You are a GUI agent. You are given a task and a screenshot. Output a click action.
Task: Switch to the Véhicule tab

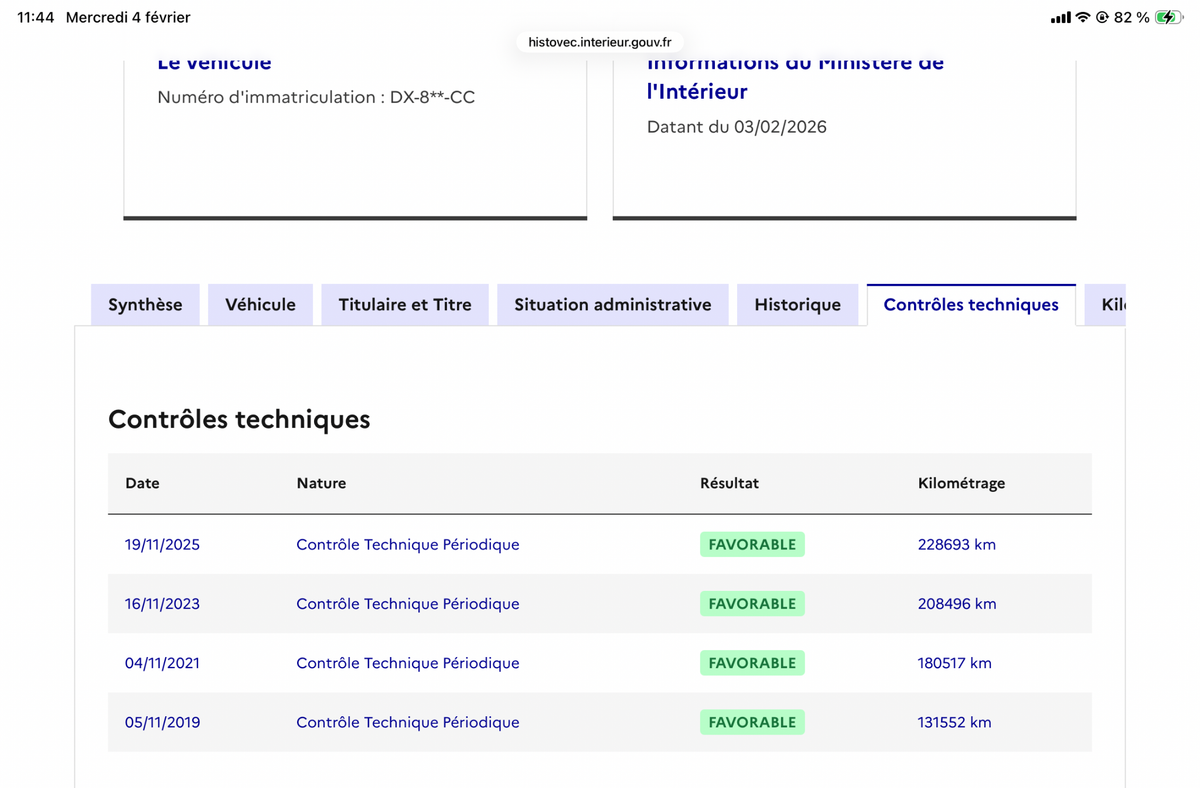coord(260,305)
